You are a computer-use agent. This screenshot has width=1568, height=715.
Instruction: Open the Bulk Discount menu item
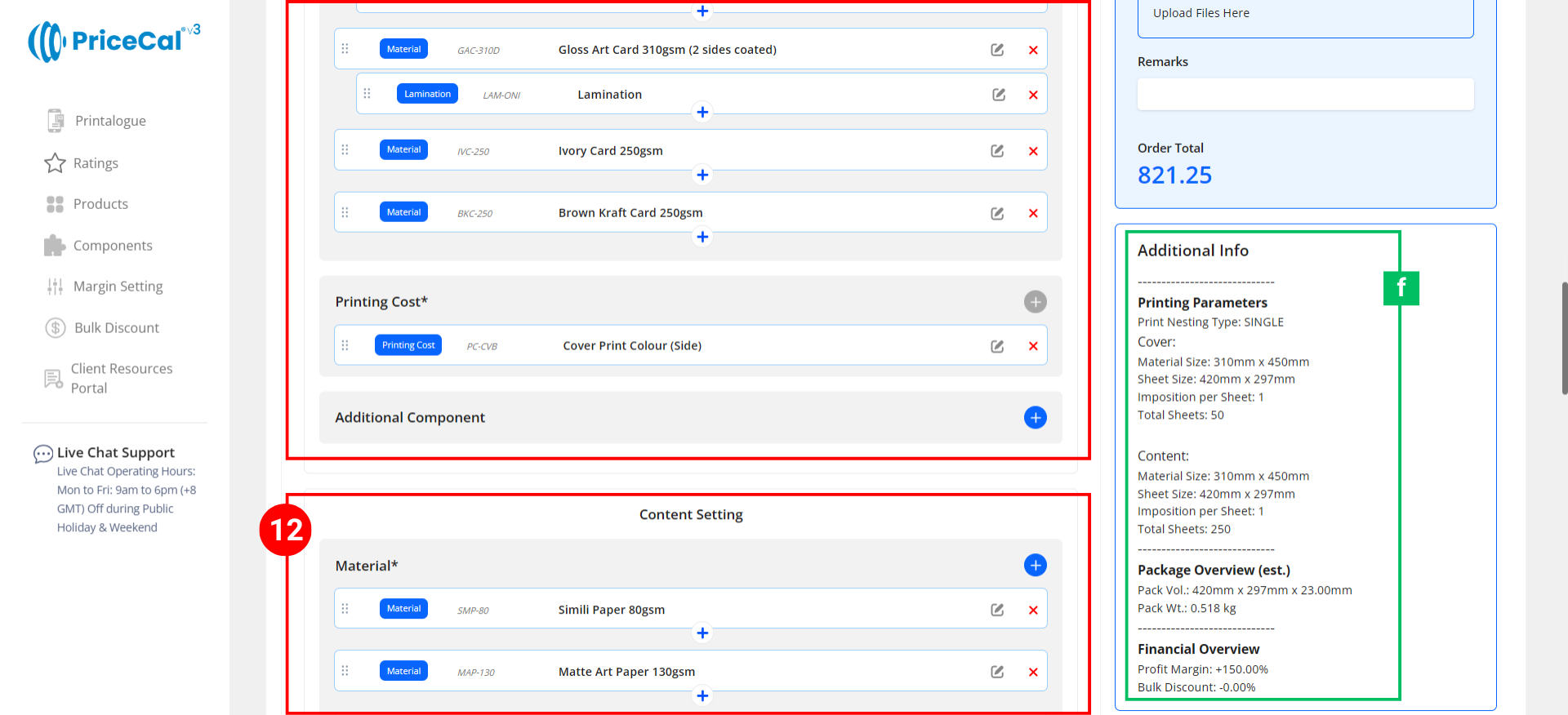116,328
